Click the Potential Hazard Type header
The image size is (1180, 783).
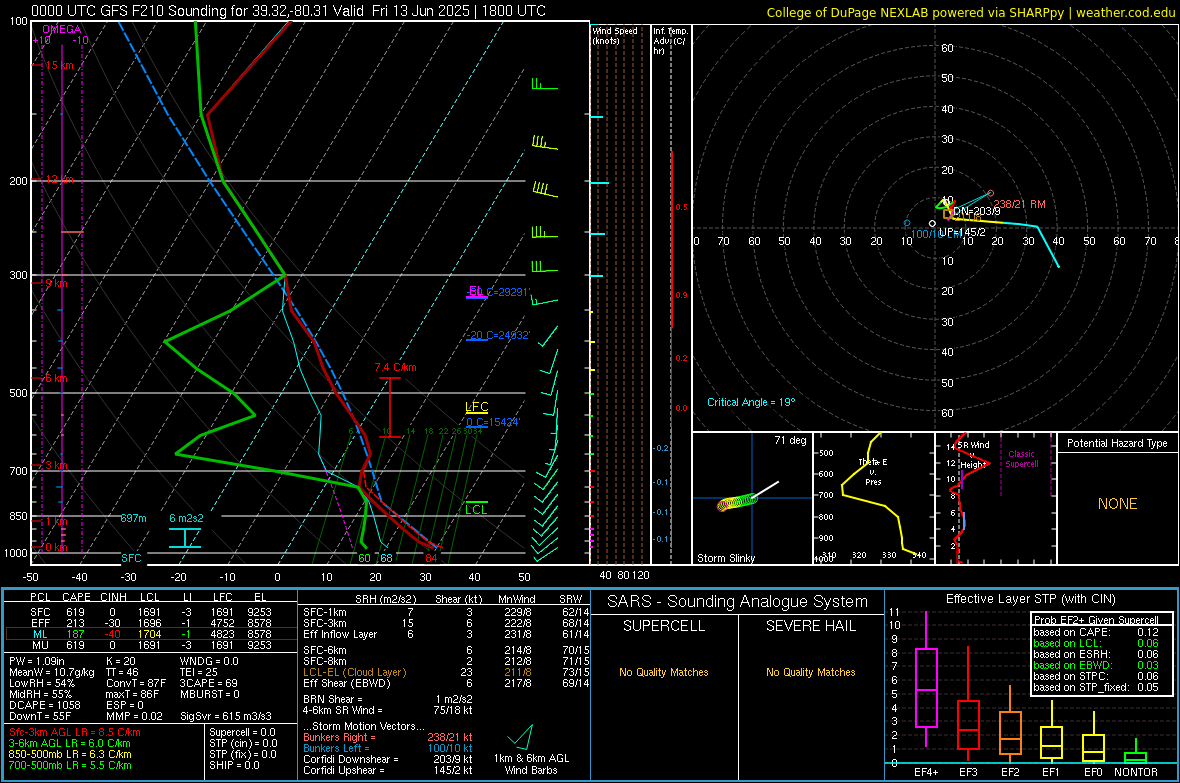[1117, 443]
